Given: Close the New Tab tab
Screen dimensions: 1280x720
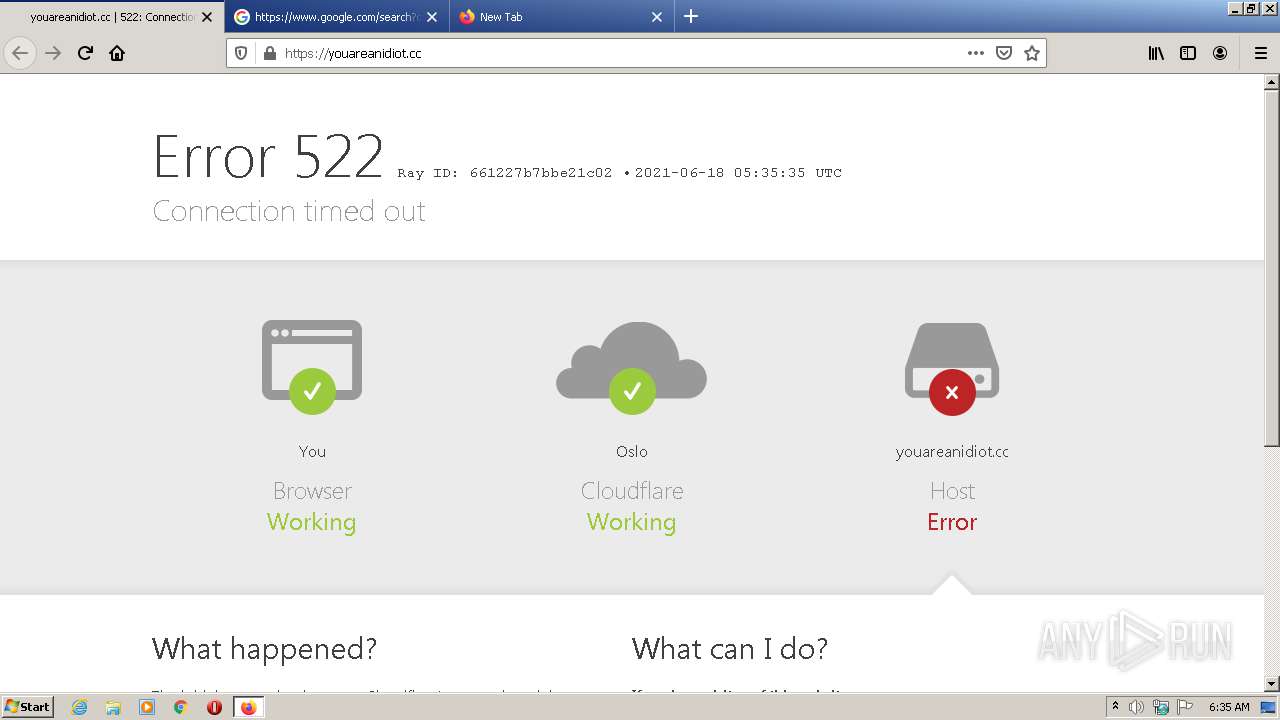Looking at the screenshot, I should (x=657, y=17).
